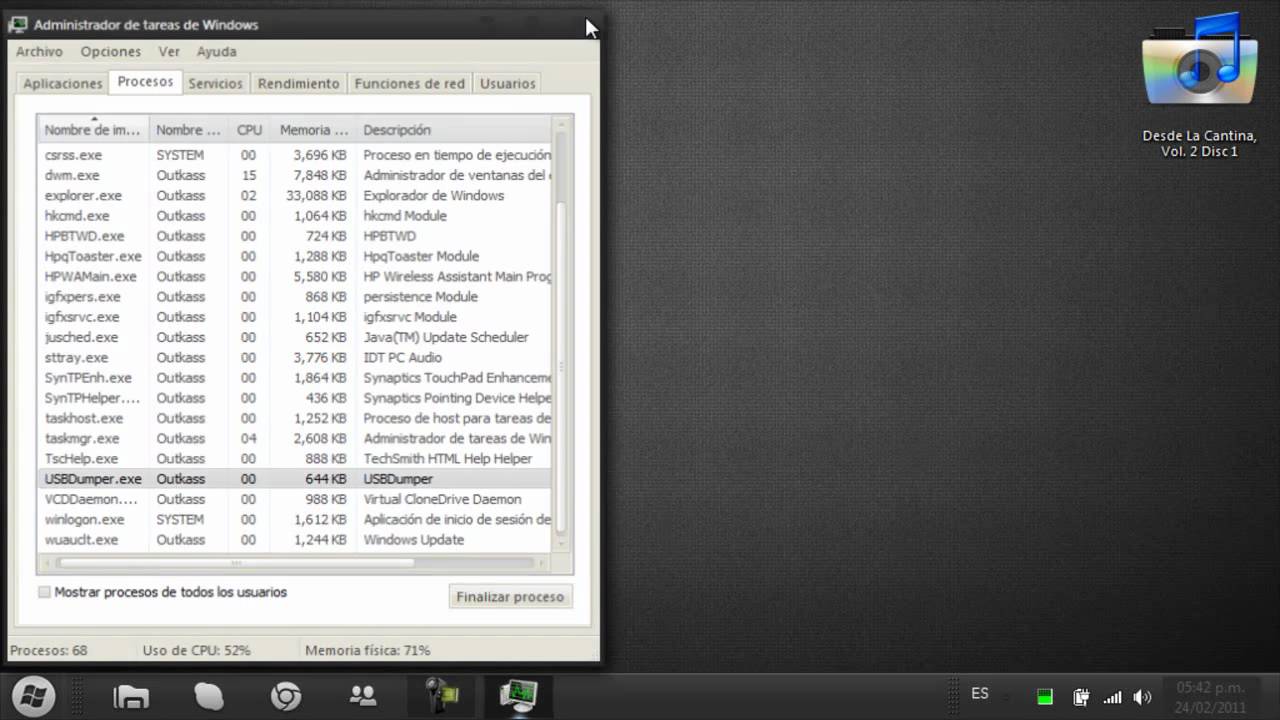Viewport: 1280px width, 720px height.
Task: Select the HPBTWD.exe process row
Action: click(295, 236)
